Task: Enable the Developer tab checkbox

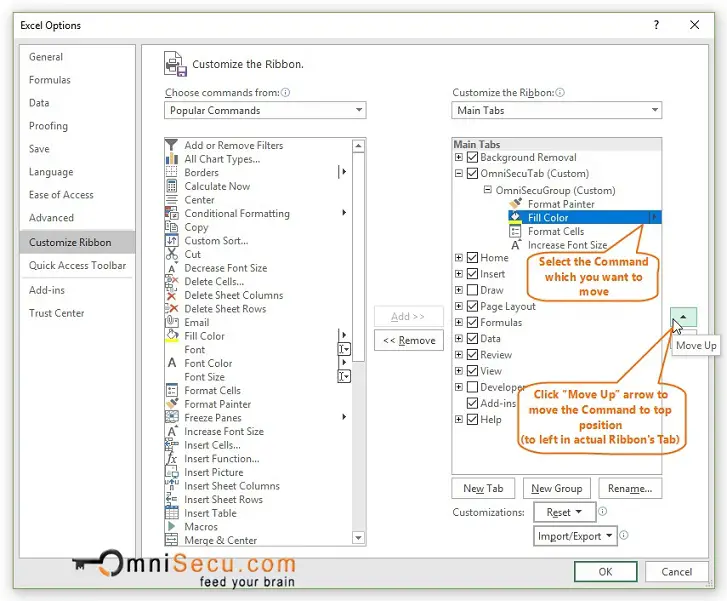Action: (472, 387)
